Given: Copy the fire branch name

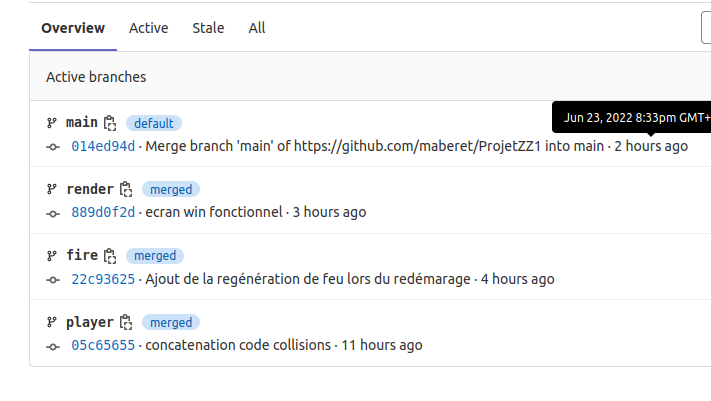Looking at the screenshot, I should [110, 256].
